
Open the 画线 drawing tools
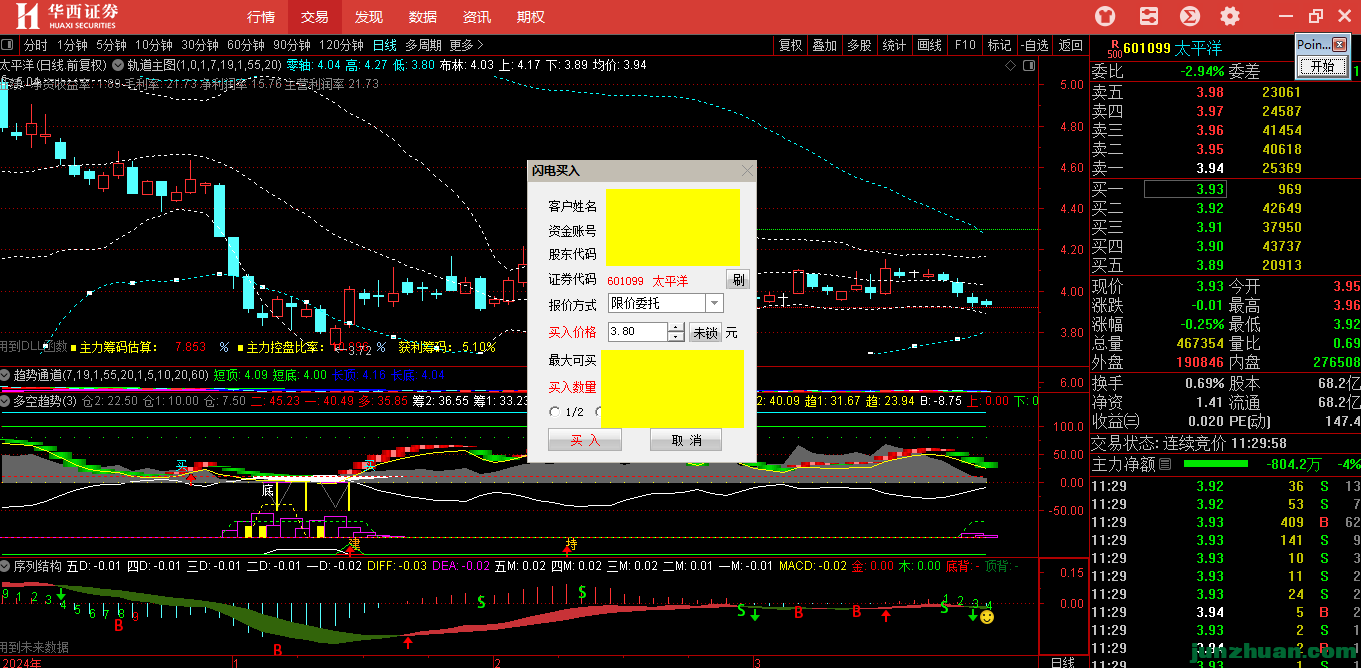[930, 45]
